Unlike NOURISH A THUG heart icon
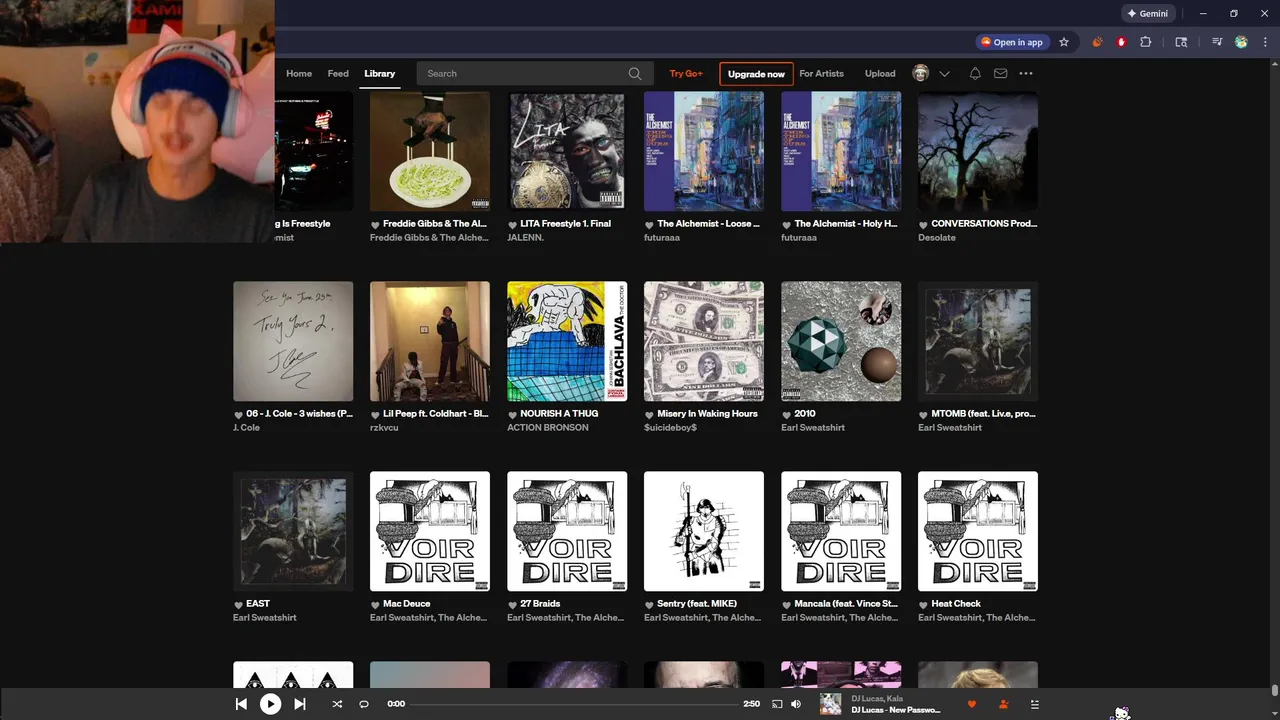Image resolution: width=1280 pixels, height=720 pixels. coord(512,415)
